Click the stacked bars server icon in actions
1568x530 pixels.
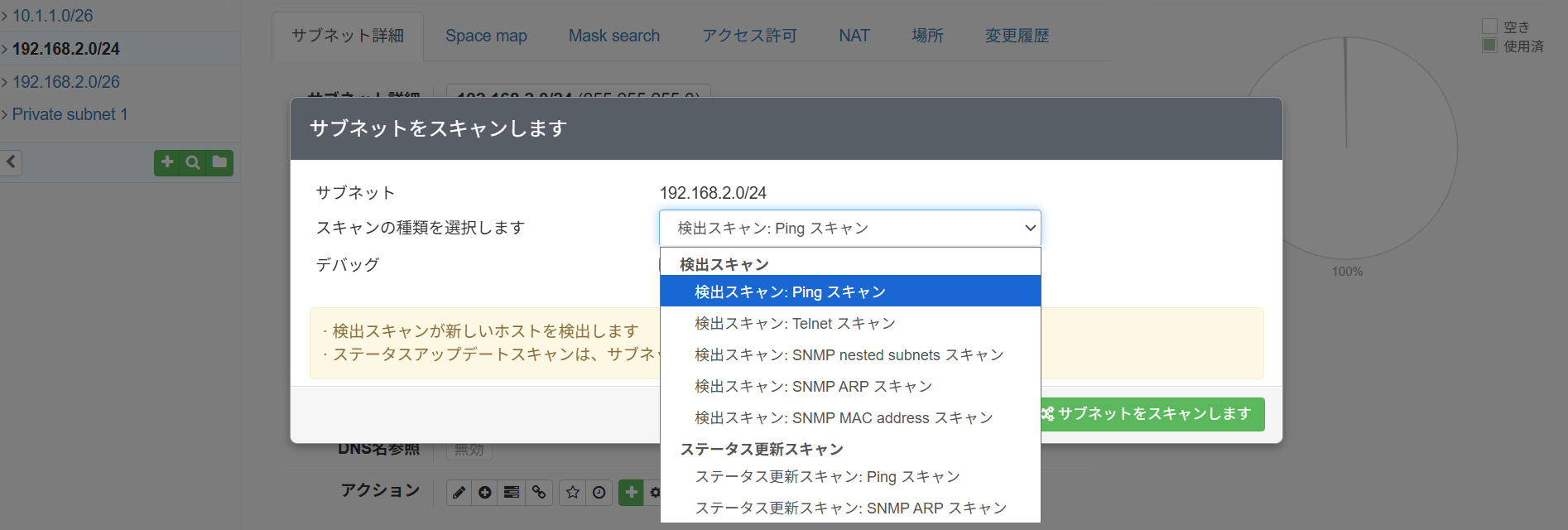coord(512,492)
